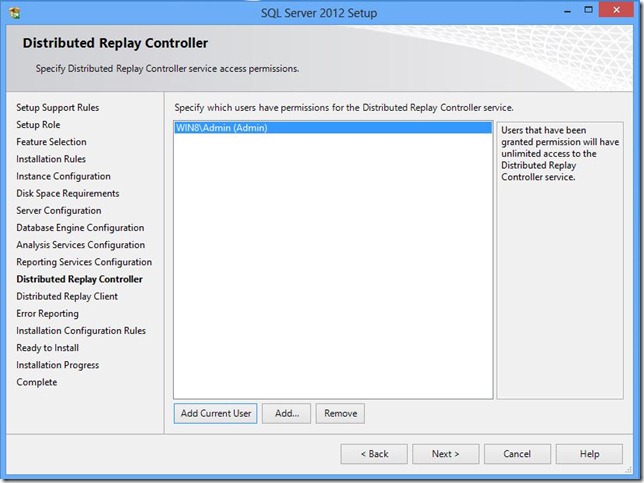
Task: Select the Error Reporting step
Action: [47, 314]
